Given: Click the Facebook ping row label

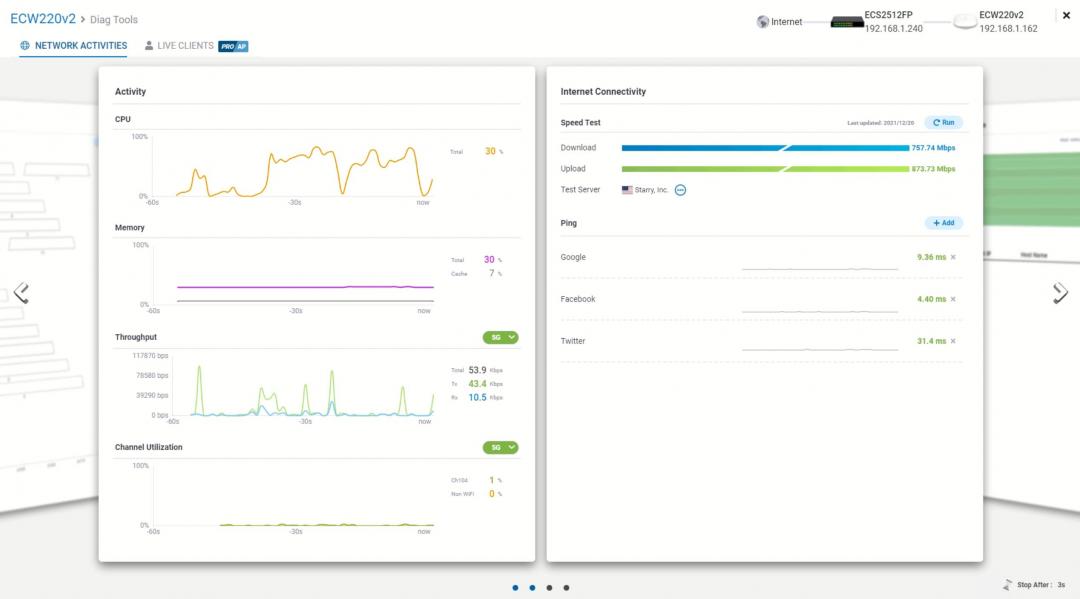Looking at the screenshot, I should click(x=578, y=300).
